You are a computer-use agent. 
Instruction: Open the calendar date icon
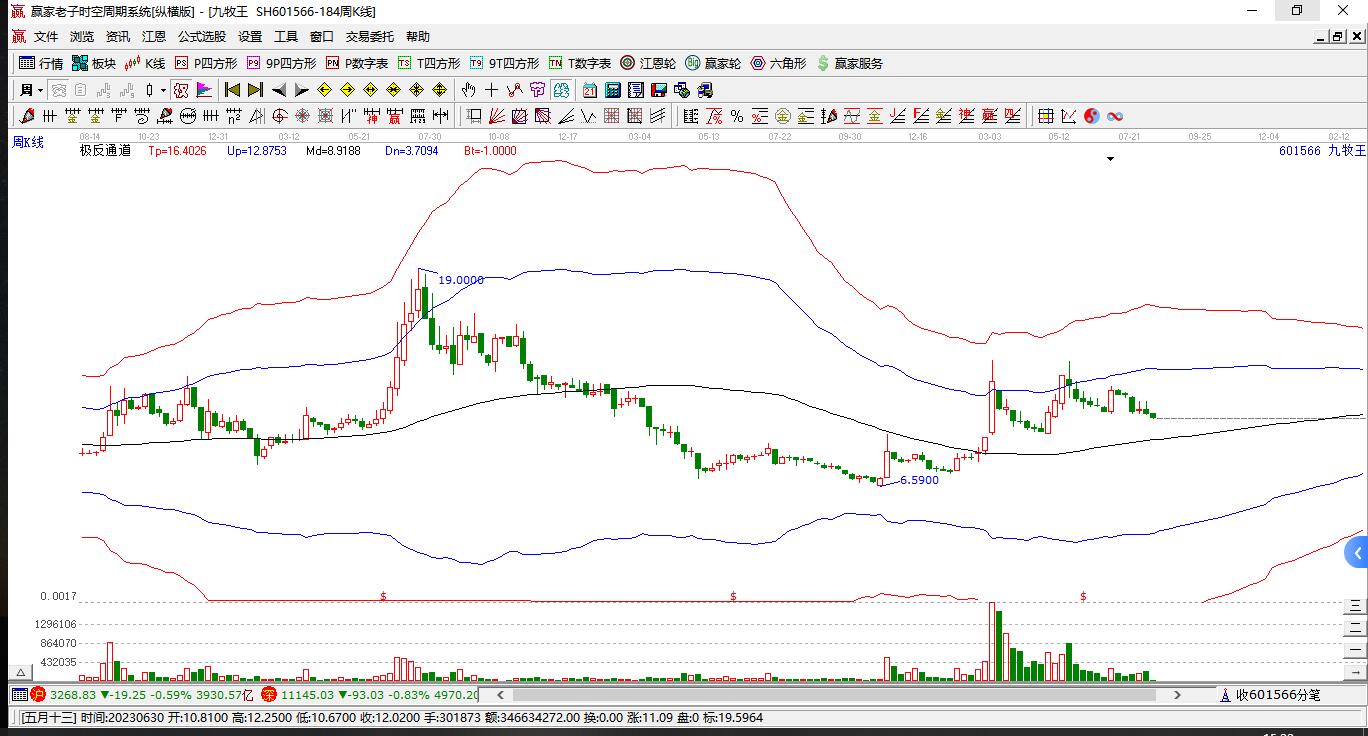coord(590,90)
